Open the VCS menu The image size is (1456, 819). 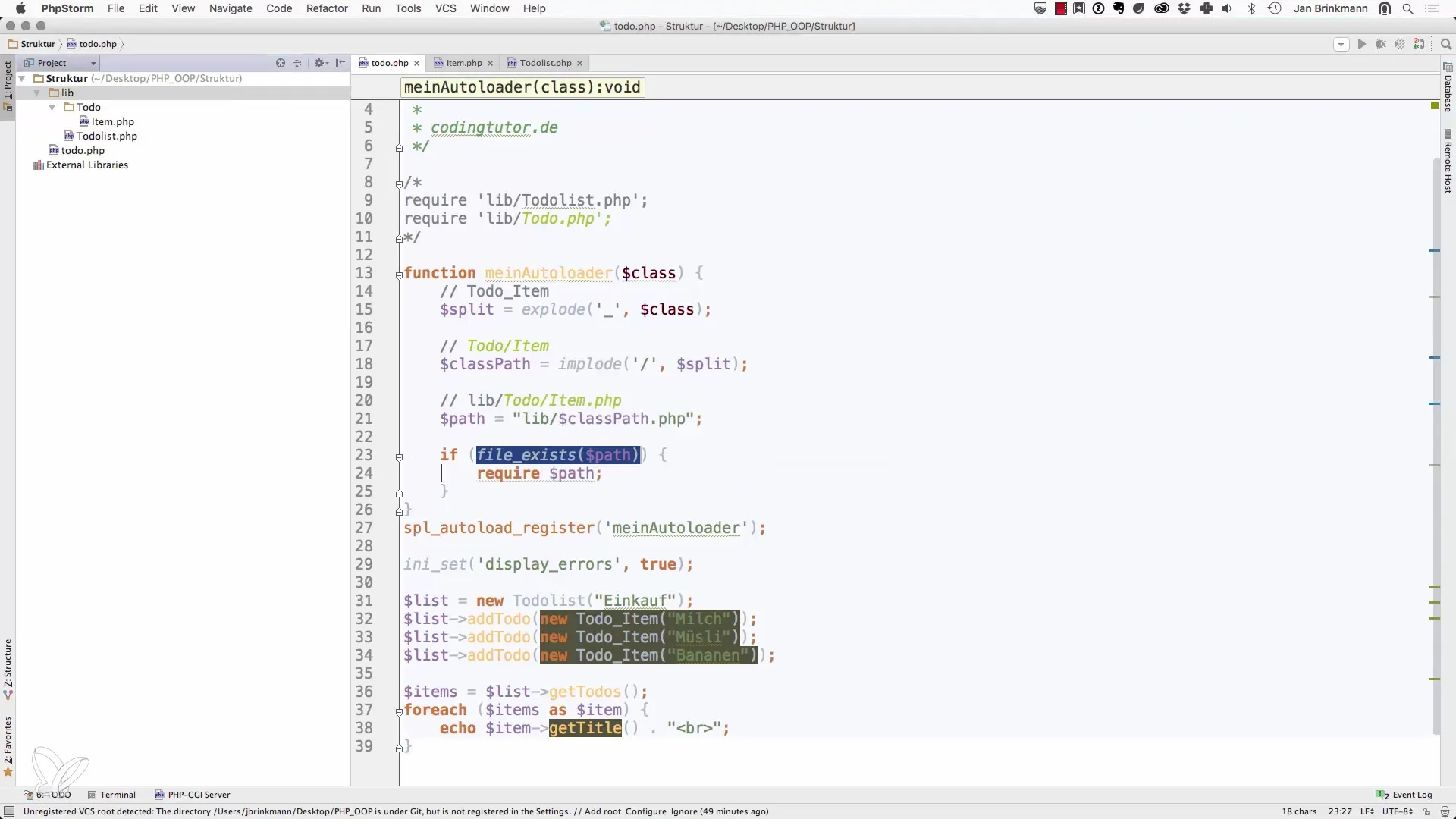tap(445, 8)
